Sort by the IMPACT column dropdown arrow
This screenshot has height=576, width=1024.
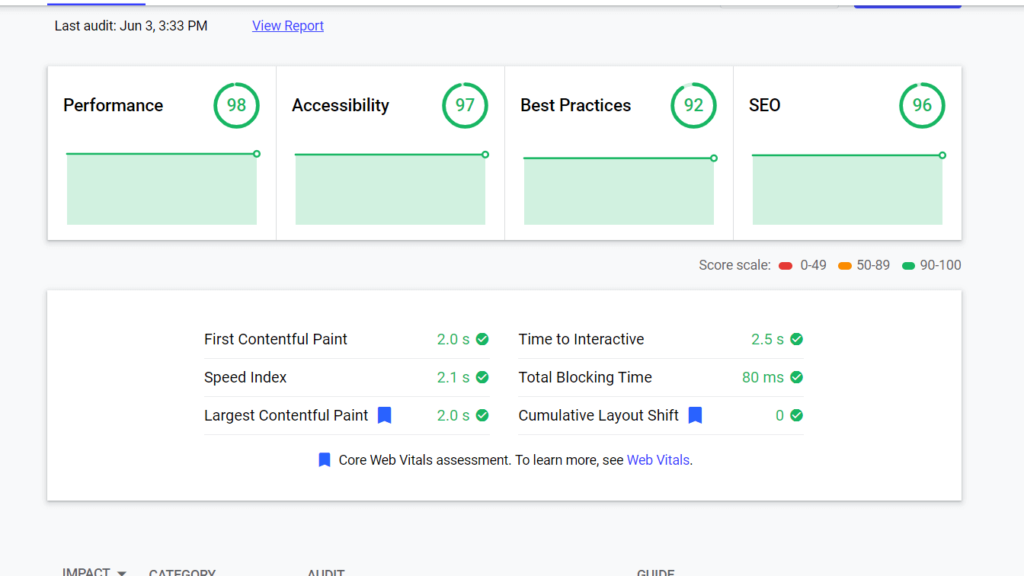click(122, 573)
